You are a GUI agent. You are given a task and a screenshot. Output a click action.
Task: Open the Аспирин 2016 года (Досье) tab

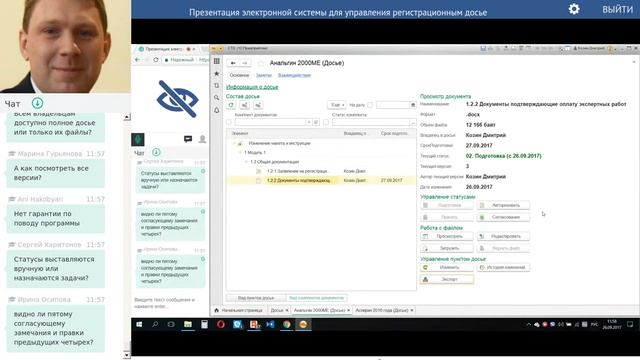point(382,311)
